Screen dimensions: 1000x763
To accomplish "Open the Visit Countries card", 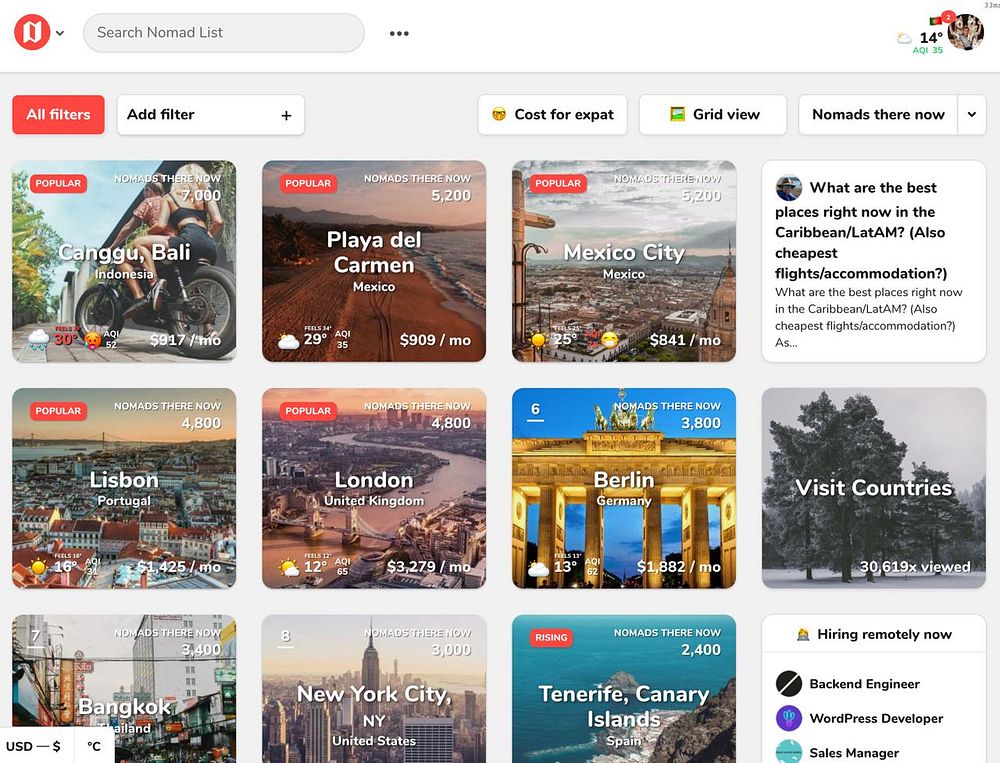I will point(874,488).
